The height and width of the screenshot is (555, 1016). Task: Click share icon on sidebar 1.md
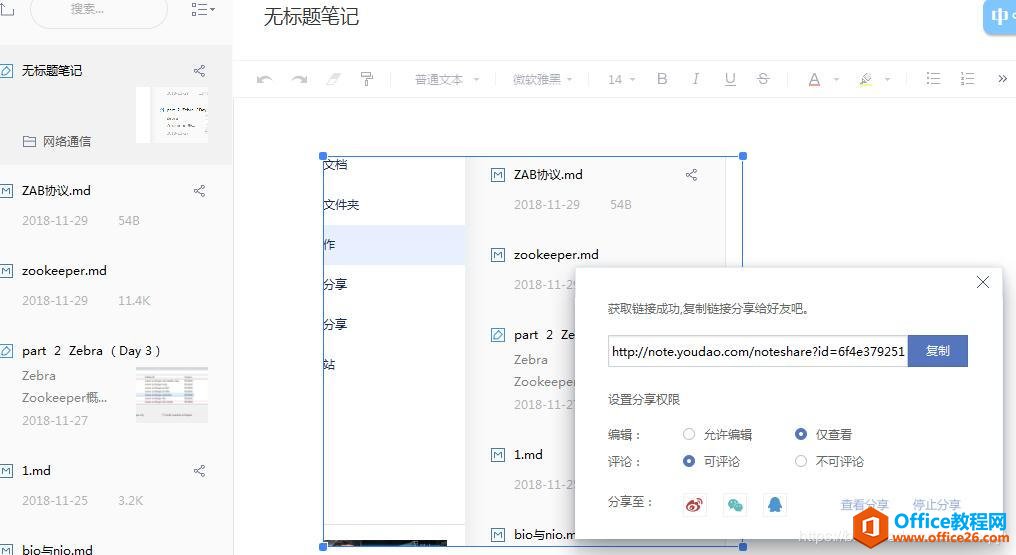[x=200, y=471]
